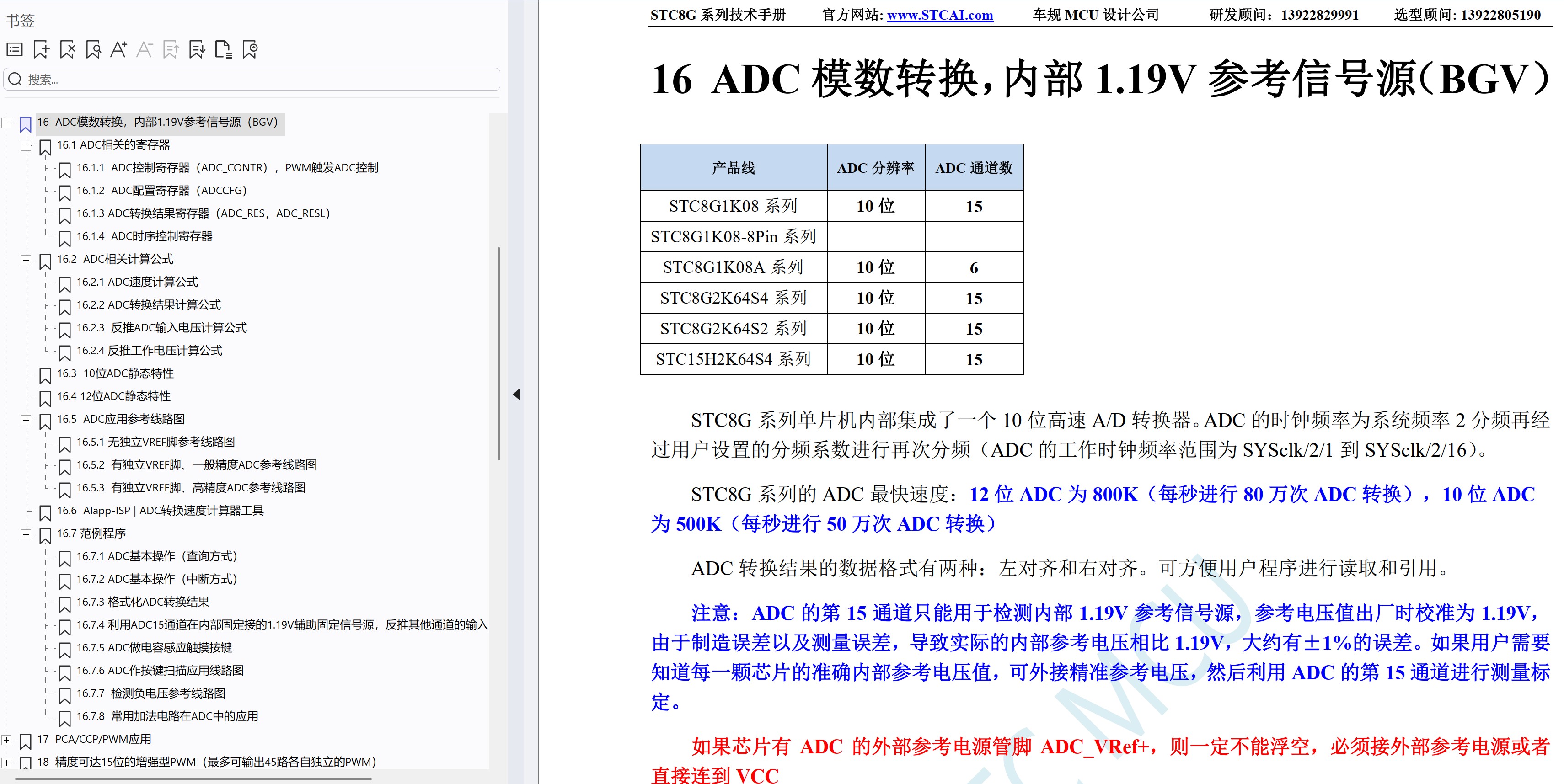This screenshot has width=1564, height=784.
Task: Click the ADC 通道数 column header
Action: click(x=975, y=167)
